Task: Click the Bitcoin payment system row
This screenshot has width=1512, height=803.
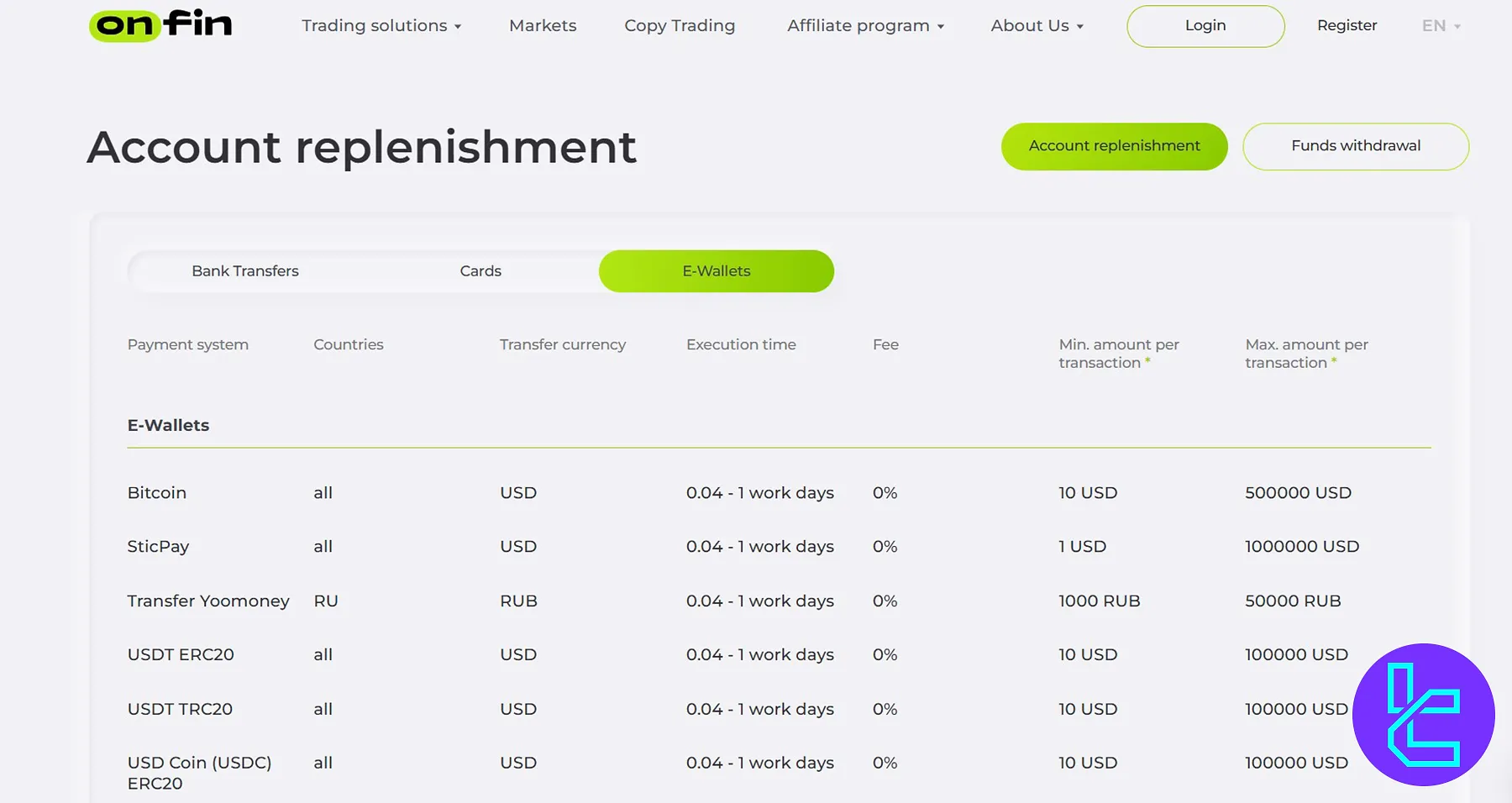Action: (157, 493)
